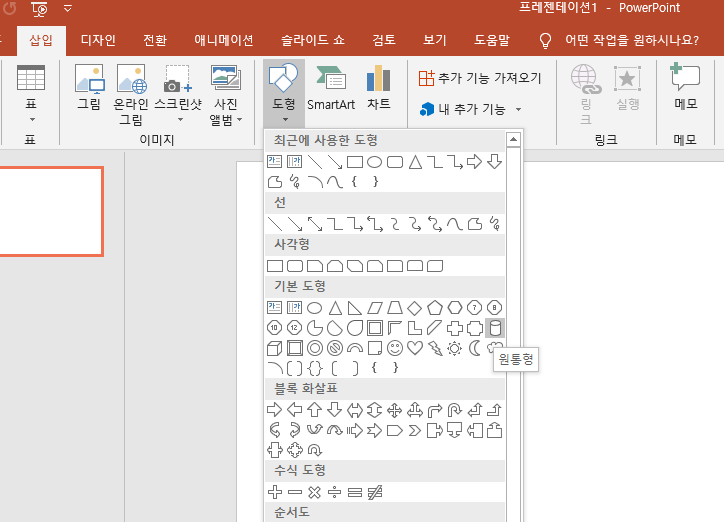Insert a picture with 그림 button

[x=89, y=88]
